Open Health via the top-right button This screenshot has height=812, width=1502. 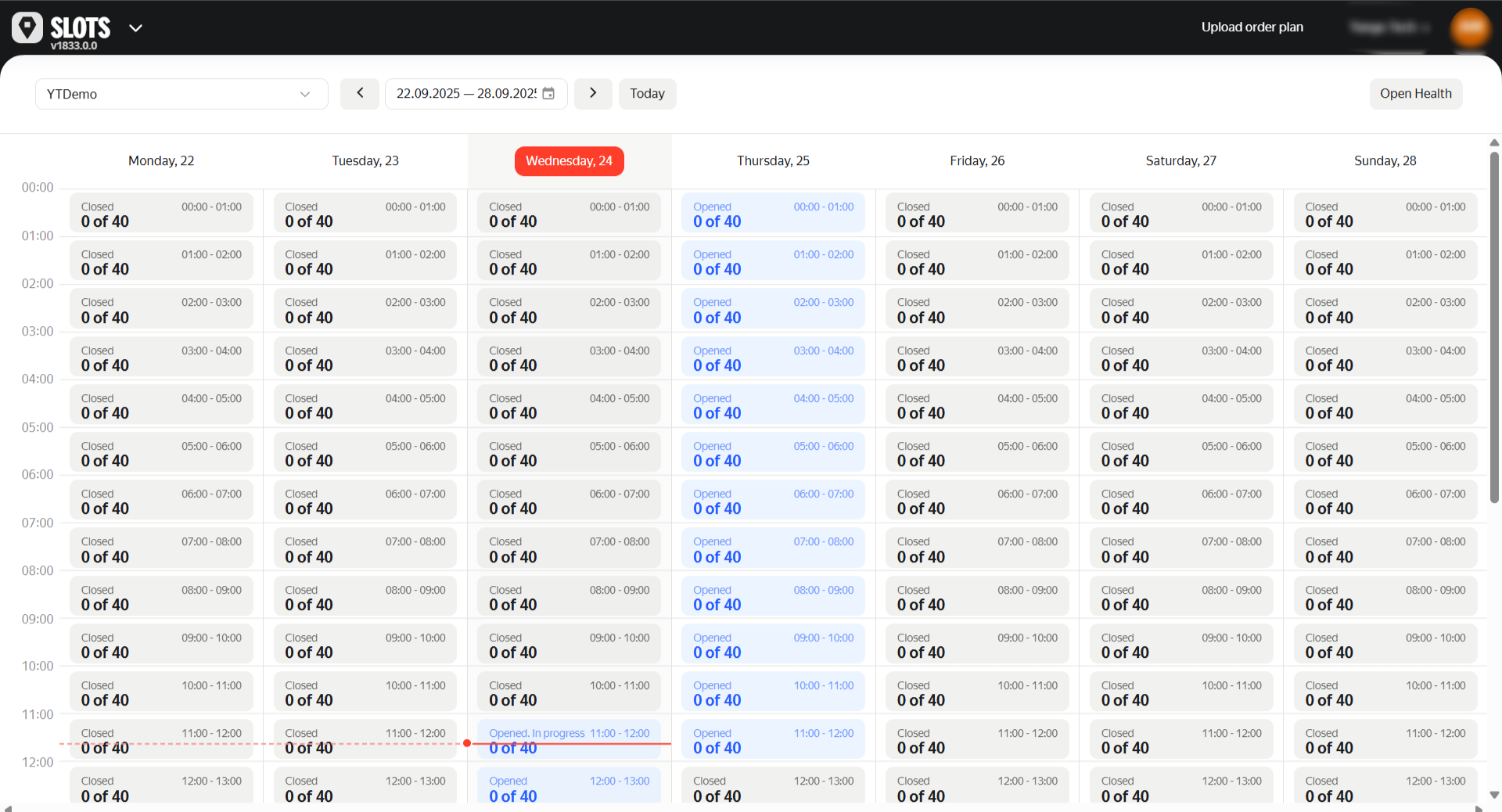(1415, 93)
